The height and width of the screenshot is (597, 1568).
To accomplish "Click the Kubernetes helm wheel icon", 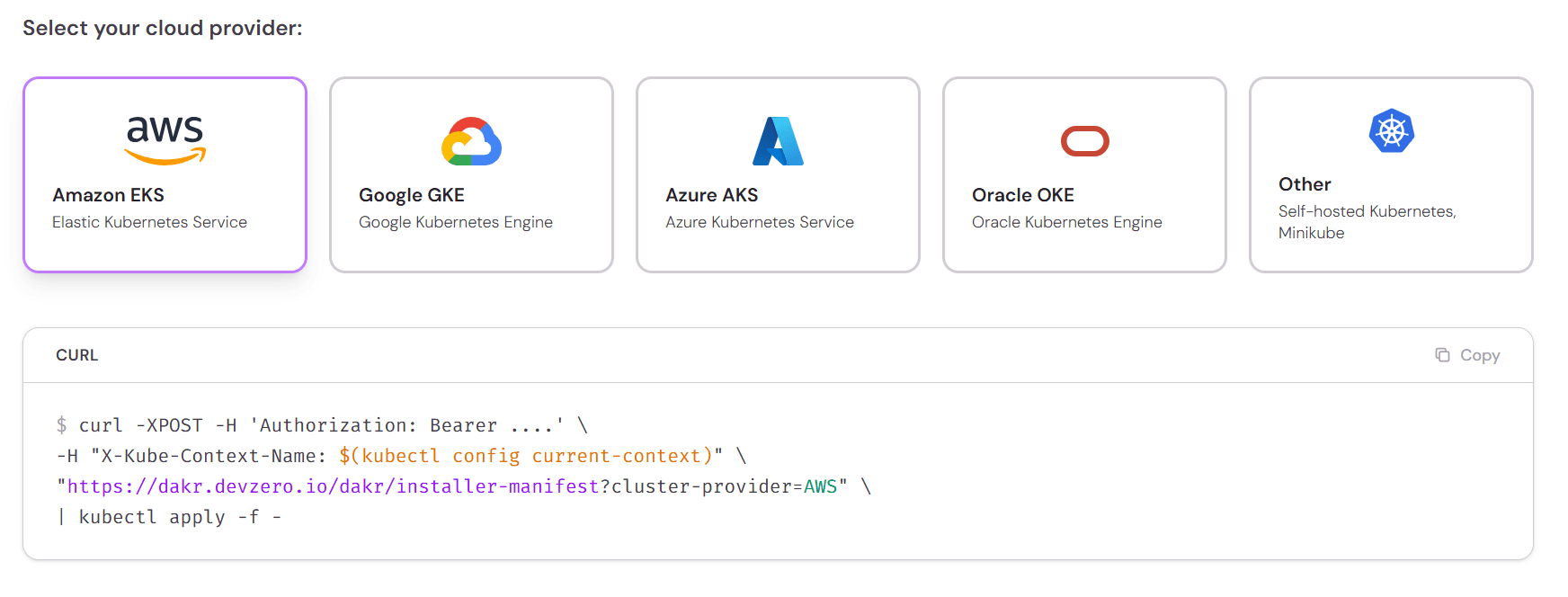I will click(1392, 131).
